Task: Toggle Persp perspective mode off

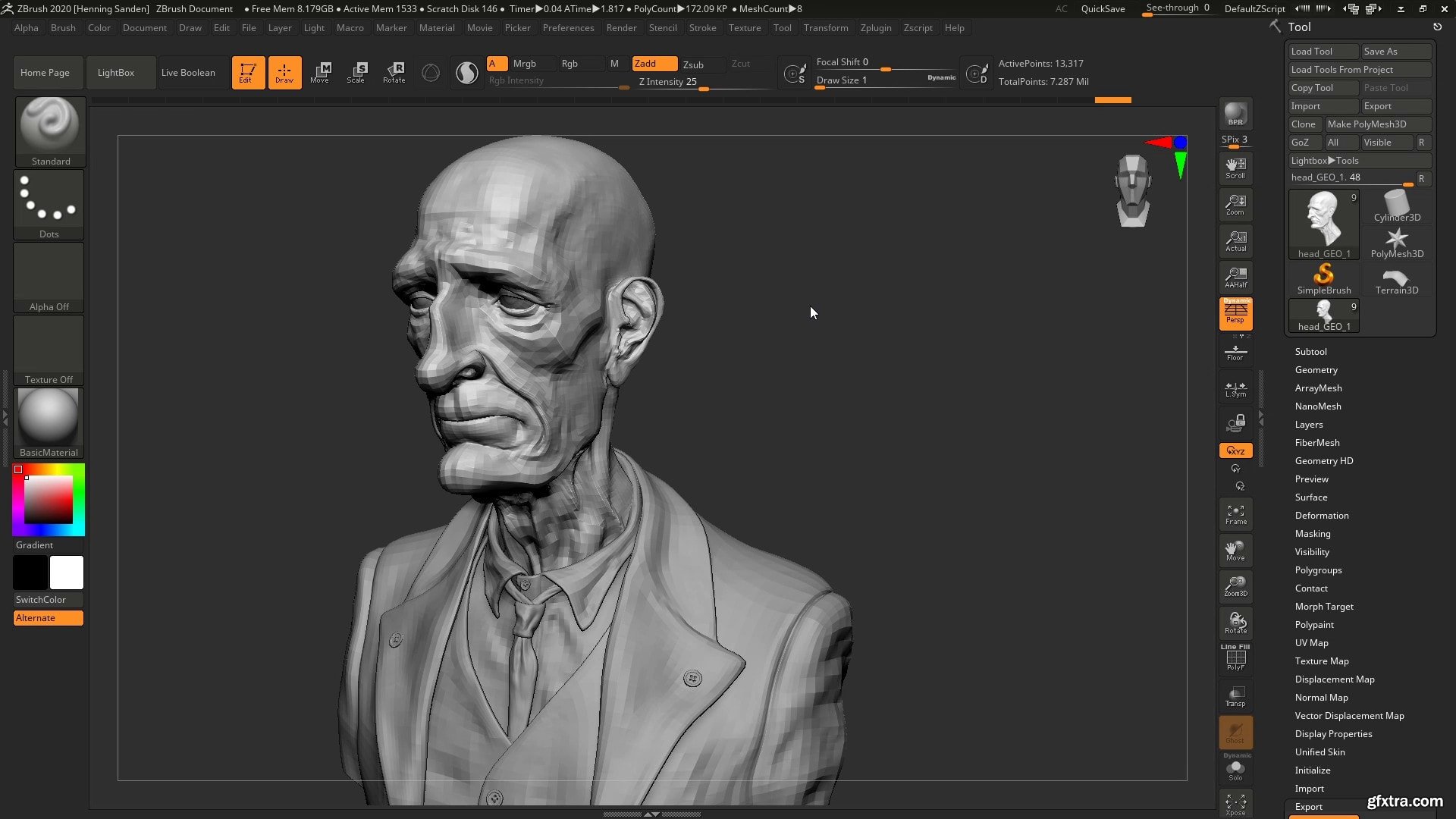Action: click(1235, 312)
